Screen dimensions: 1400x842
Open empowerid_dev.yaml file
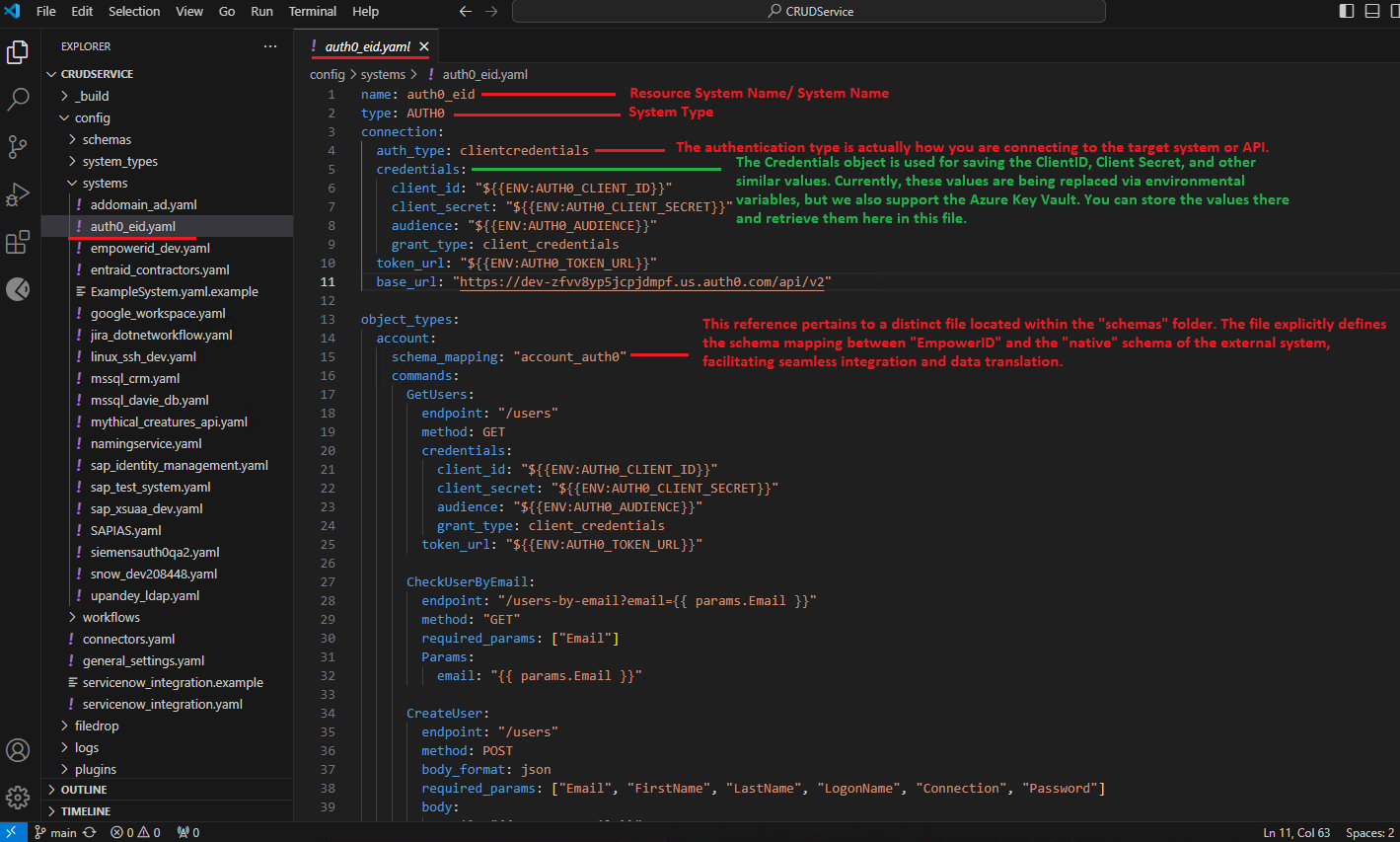[168, 248]
